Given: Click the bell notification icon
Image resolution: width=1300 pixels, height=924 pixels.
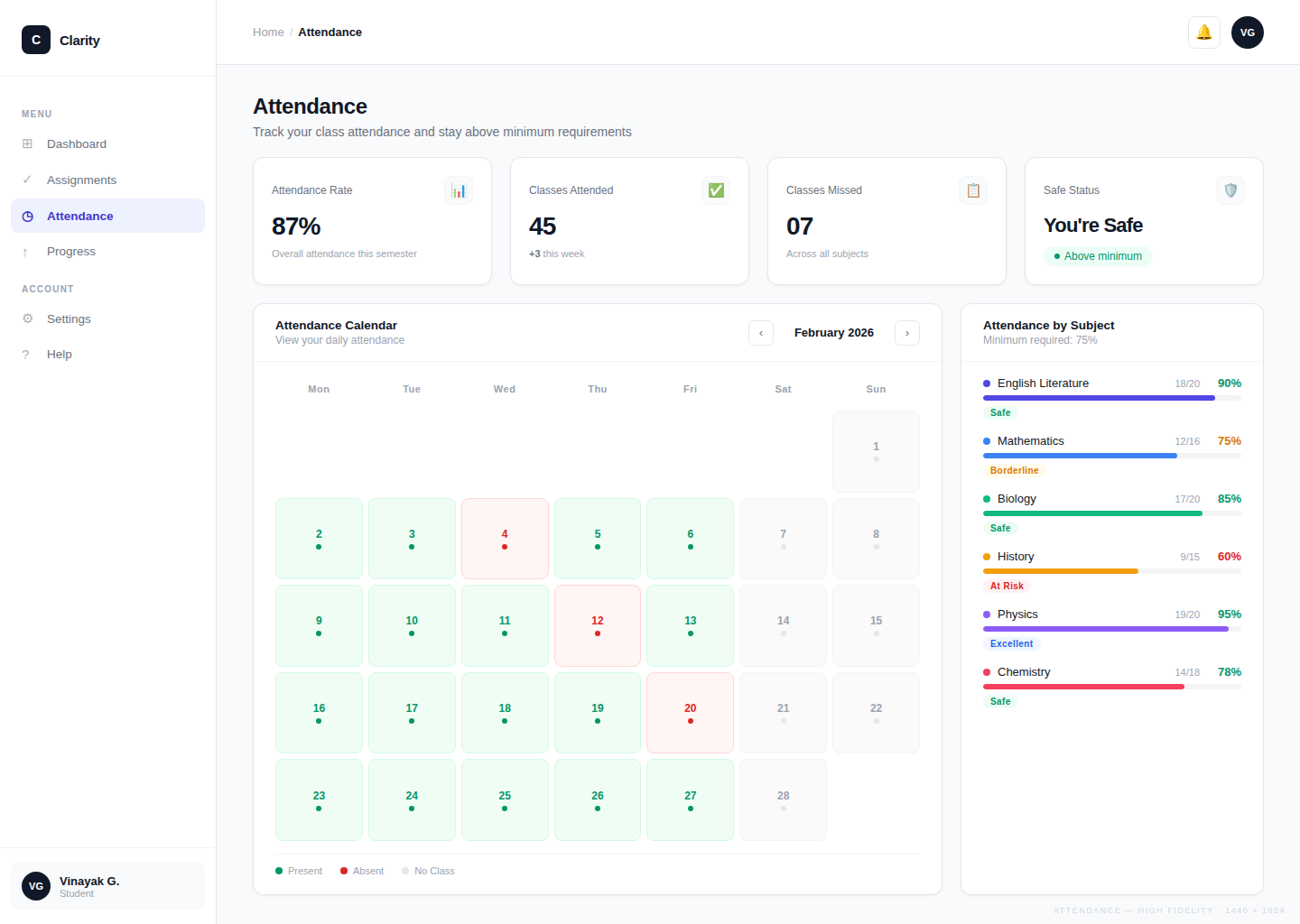Looking at the screenshot, I should [1203, 32].
